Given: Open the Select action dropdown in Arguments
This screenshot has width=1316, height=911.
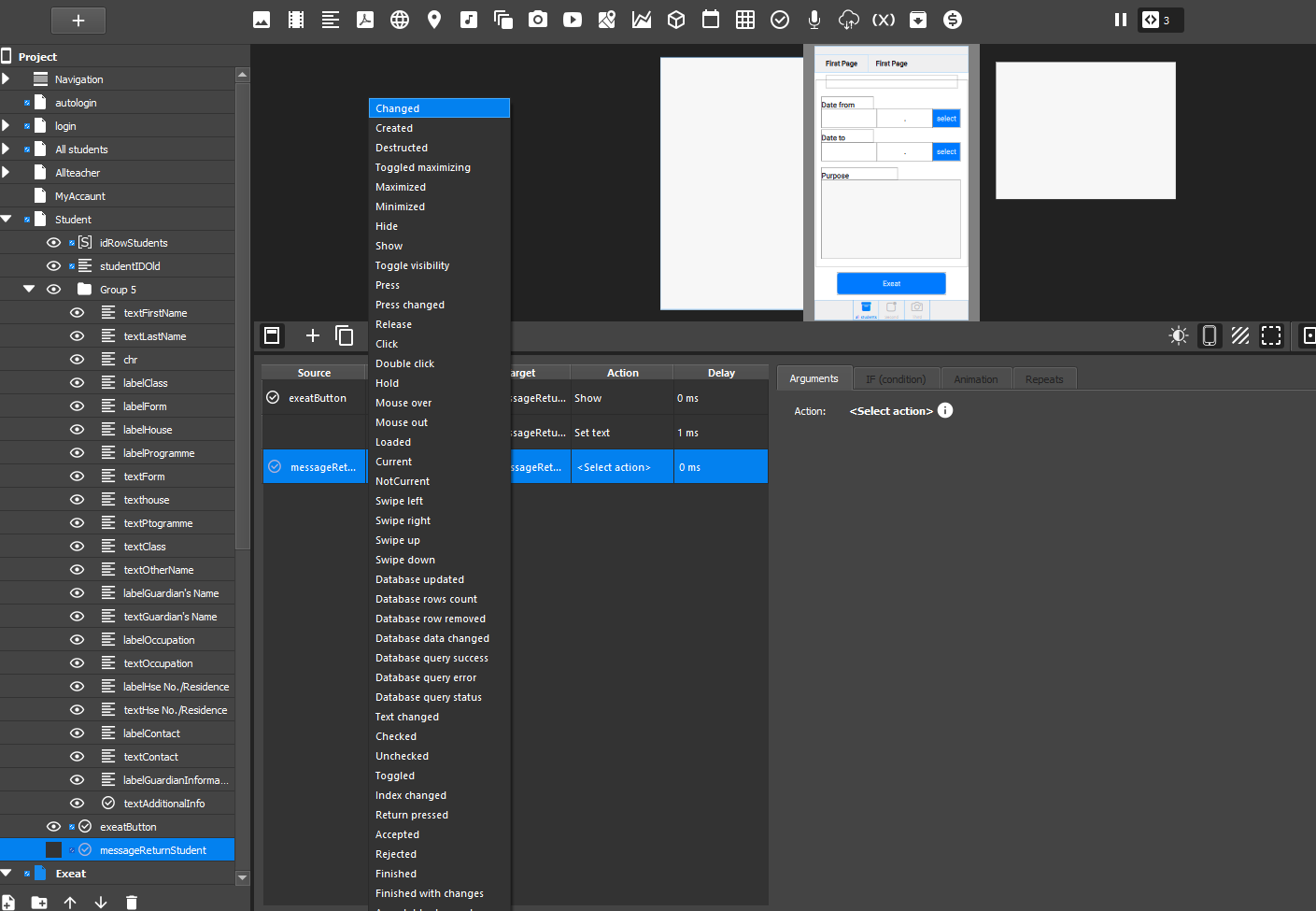Looking at the screenshot, I should tap(891, 411).
